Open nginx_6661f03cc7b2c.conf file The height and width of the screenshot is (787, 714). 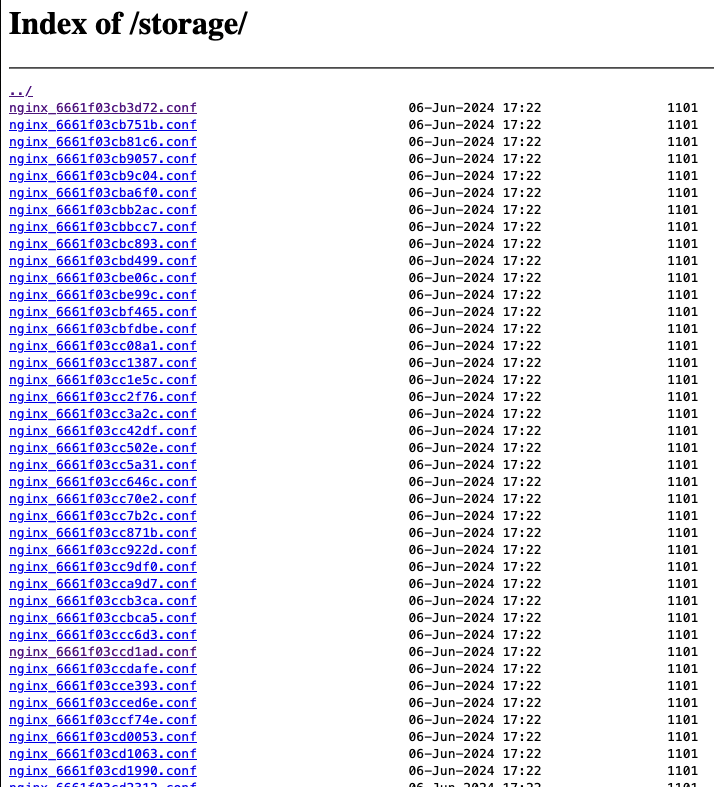click(103, 516)
